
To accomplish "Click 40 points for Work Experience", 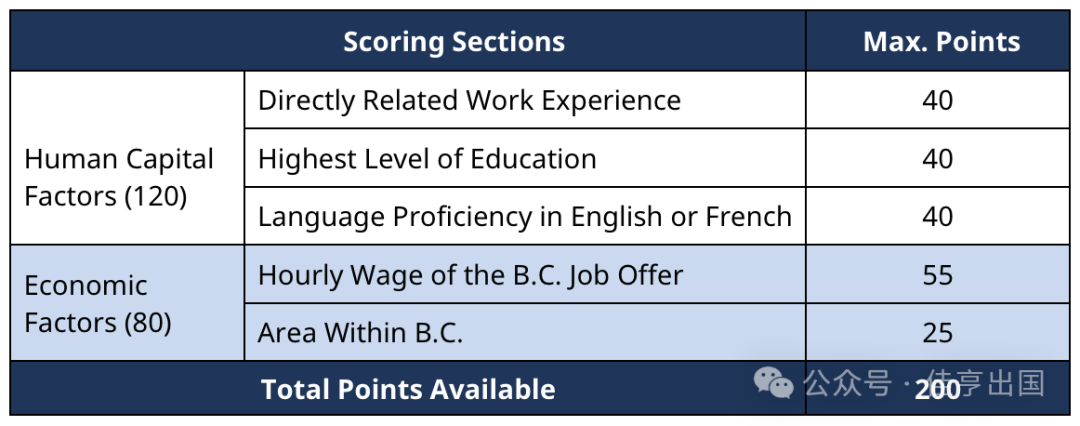I will click(x=937, y=100).
